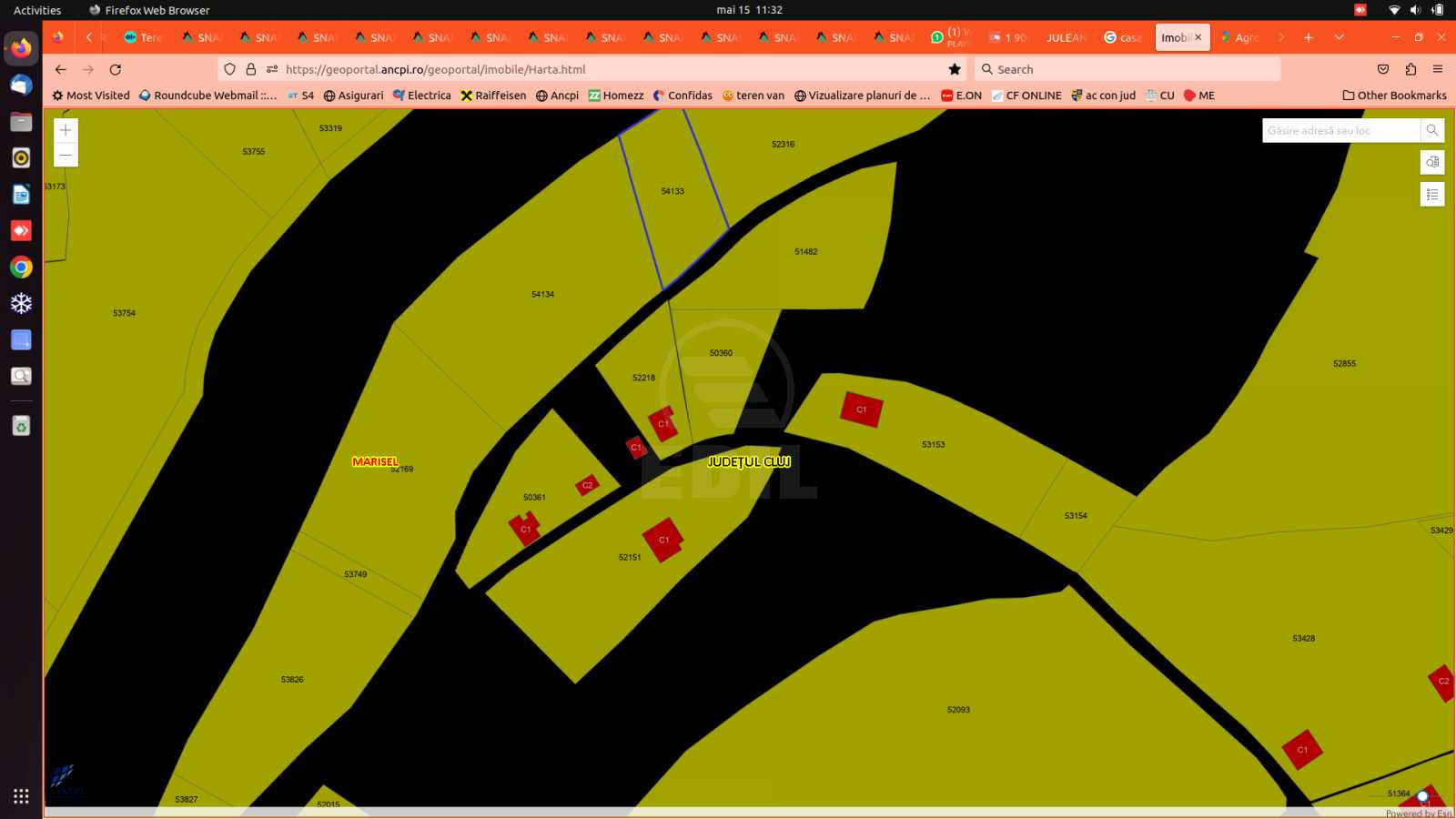Open the map legend list button
Viewport: 1456px width, 819px height.
1431,194
